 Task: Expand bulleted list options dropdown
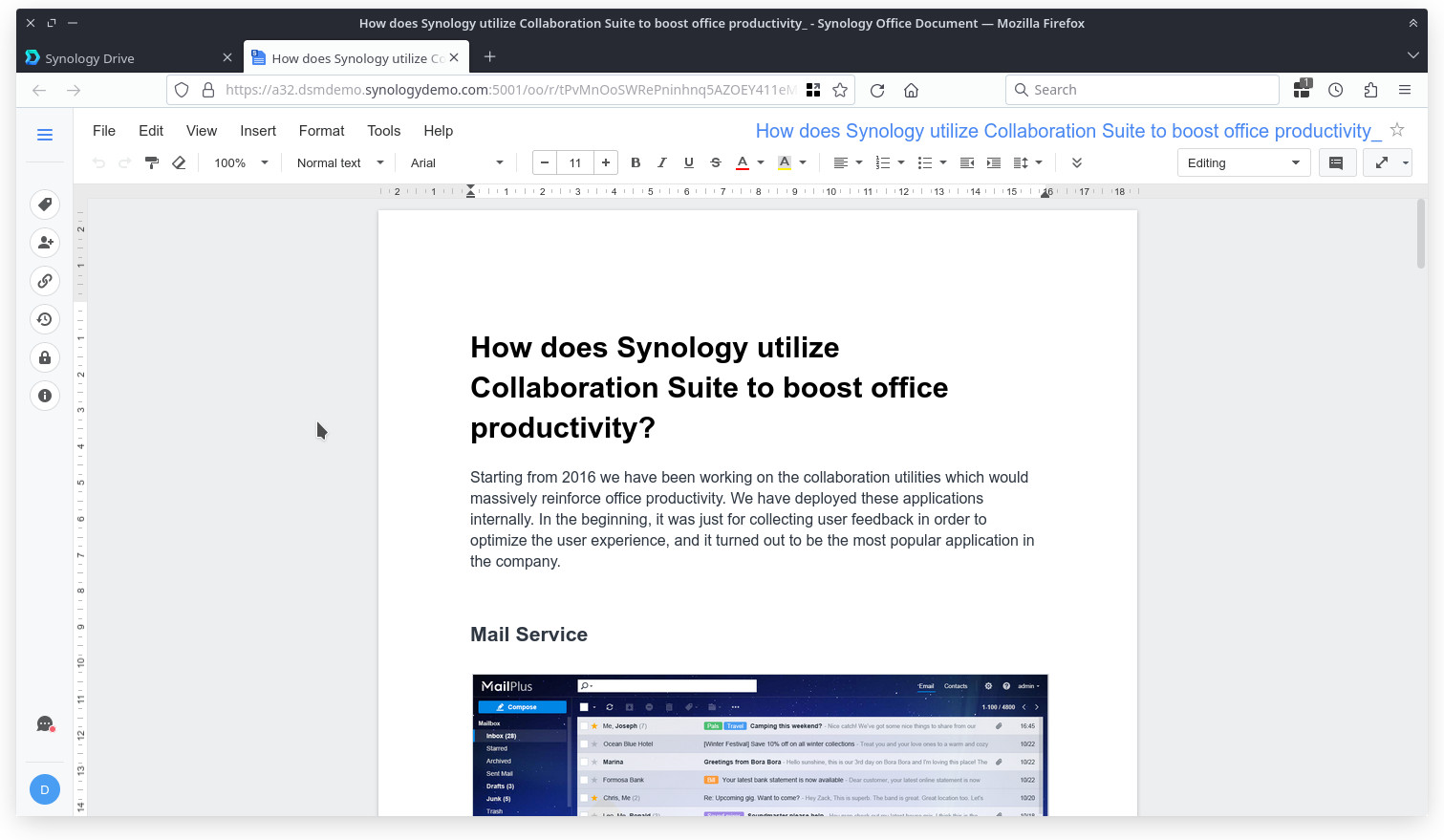[943, 162]
